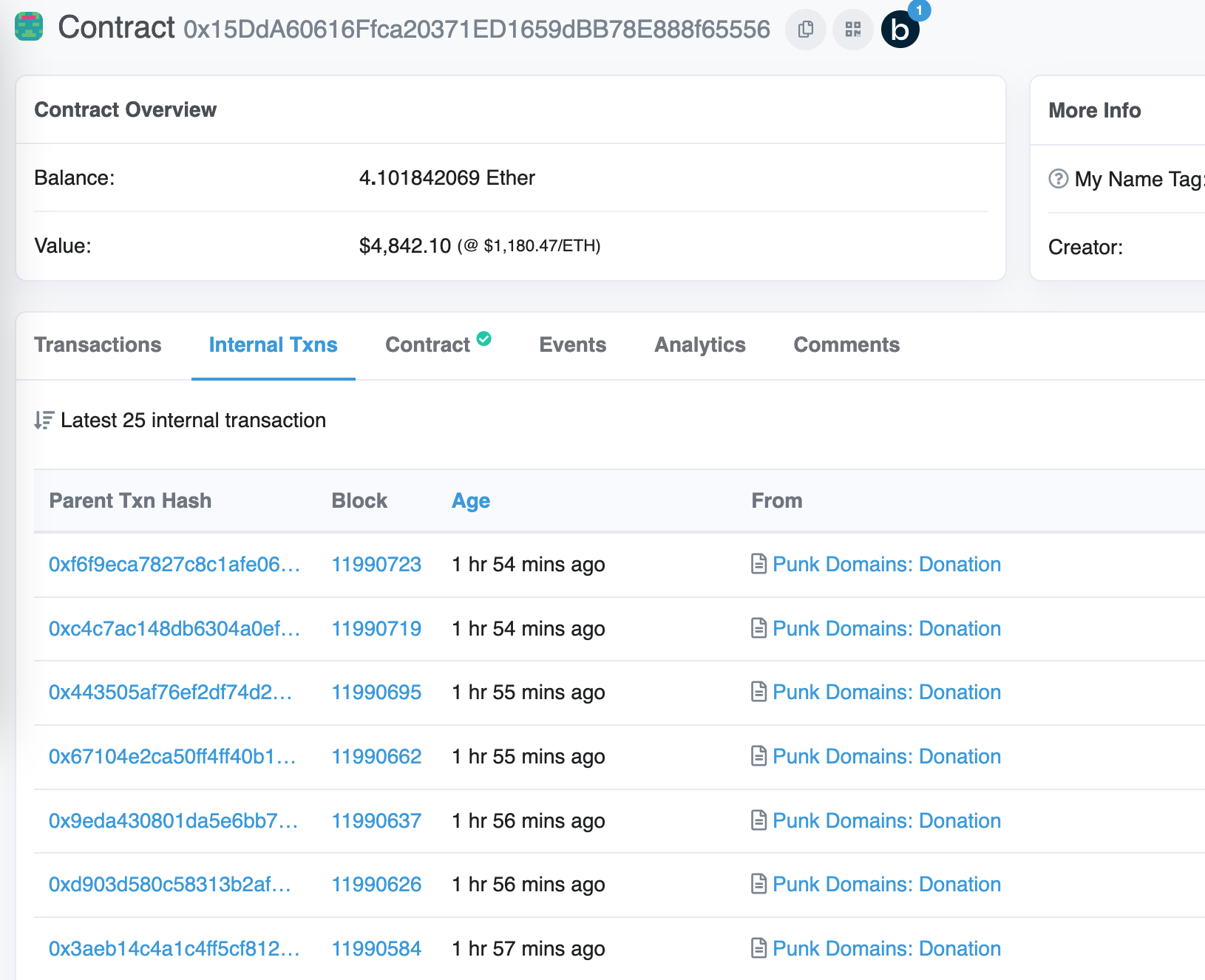Click the contract identicon avatar
This screenshot has height=980, width=1205.
pos(29,27)
